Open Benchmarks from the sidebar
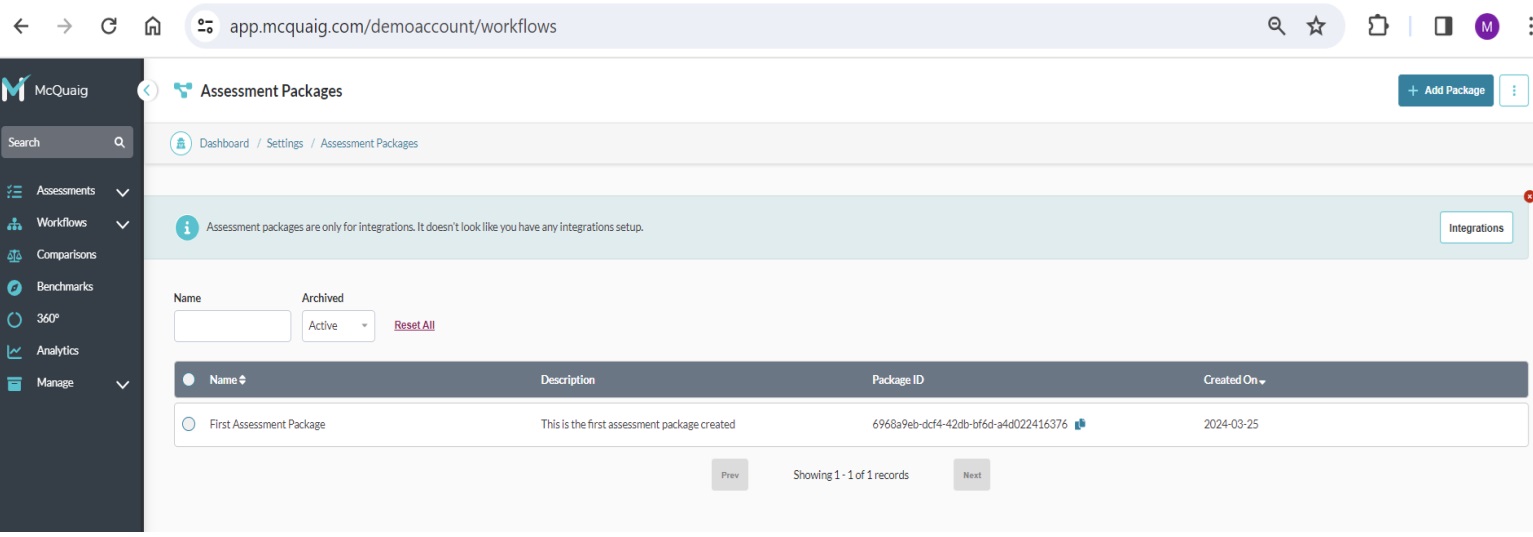 click(64, 287)
